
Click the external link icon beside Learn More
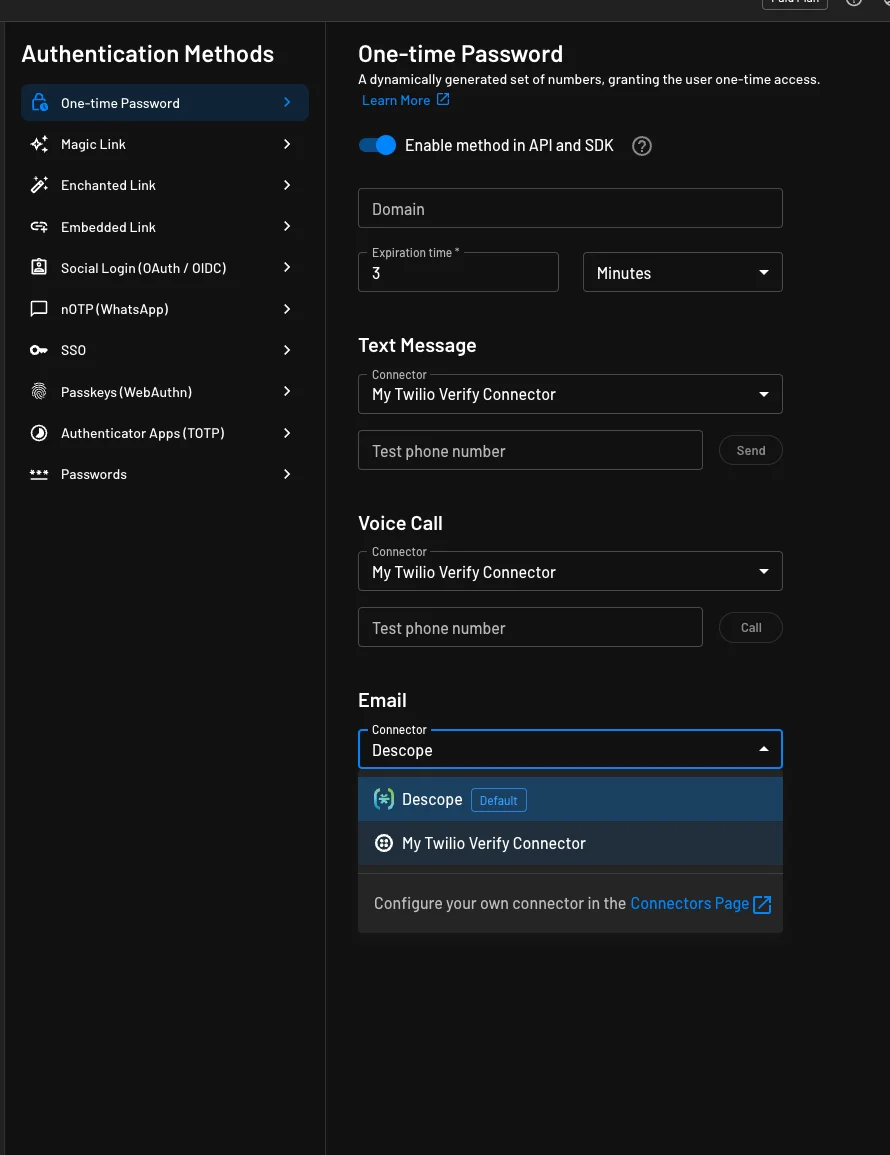coord(443,99)
